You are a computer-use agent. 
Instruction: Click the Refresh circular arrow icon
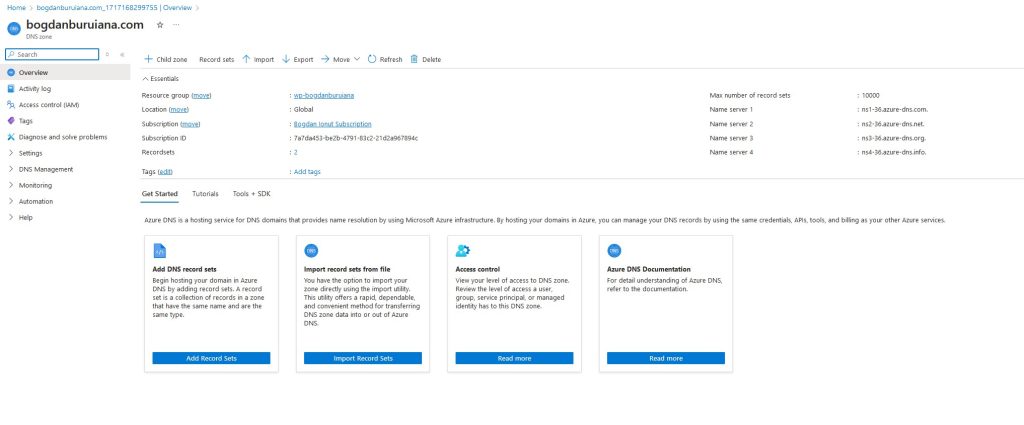click(372, 59)
